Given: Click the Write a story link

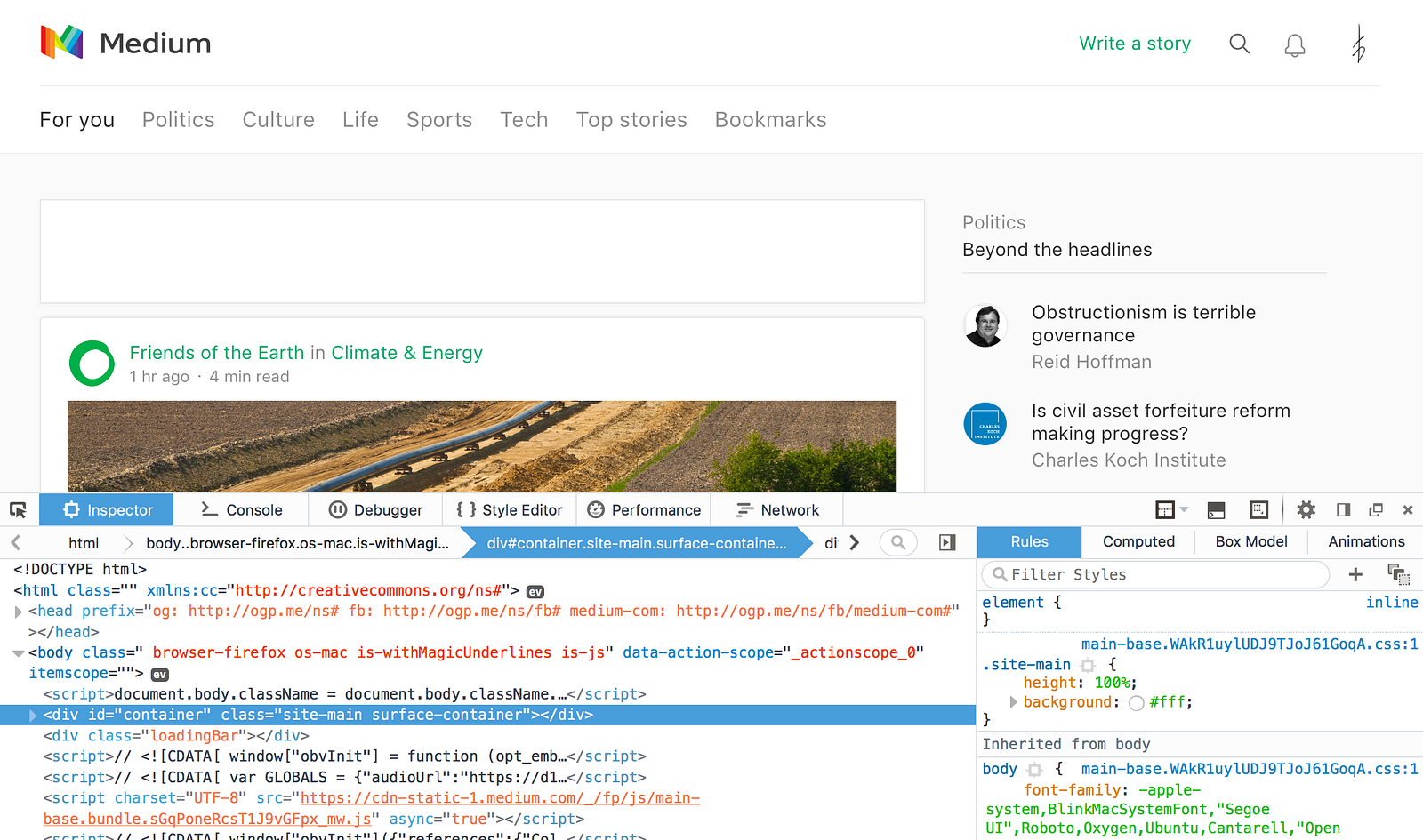Looking at the screenshot, I should click(x=1135, y=44).
